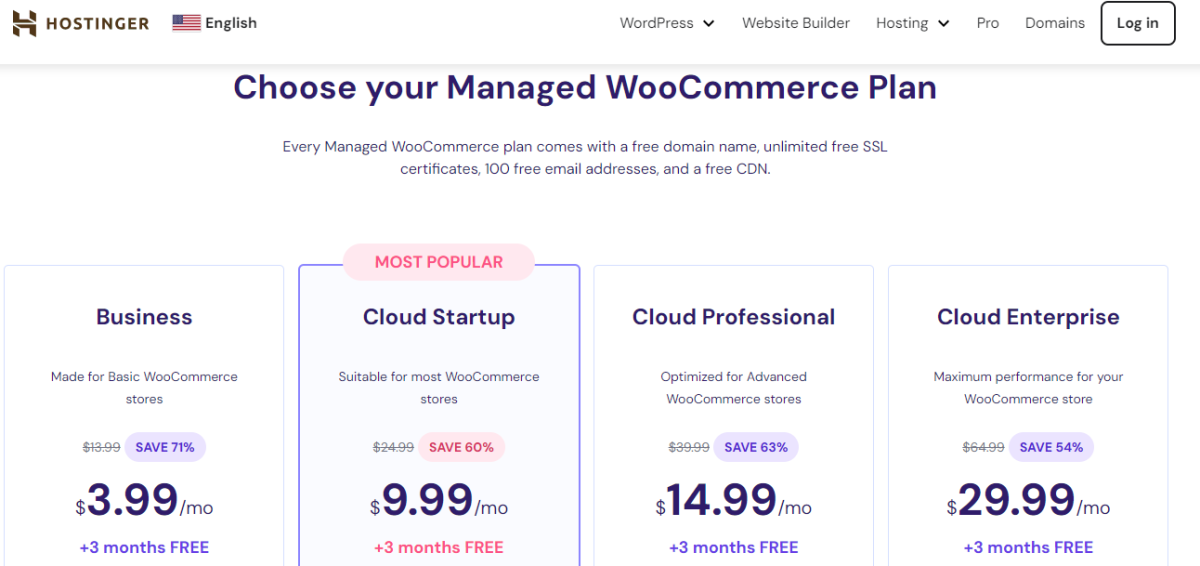Click the Made for Basic WooCommerce stores description

click(x=144, y=388)
